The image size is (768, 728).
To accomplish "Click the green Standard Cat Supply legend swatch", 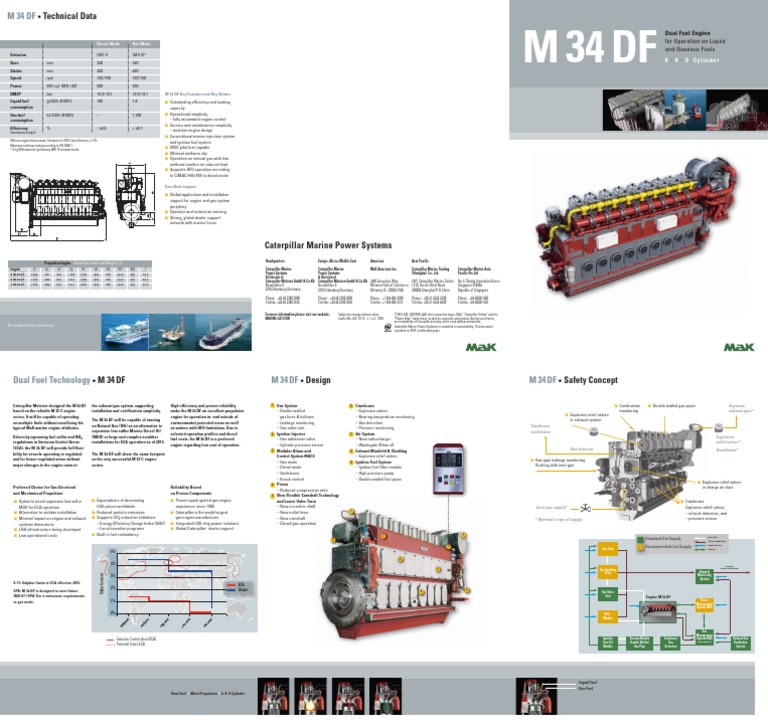I will (640, 539).
